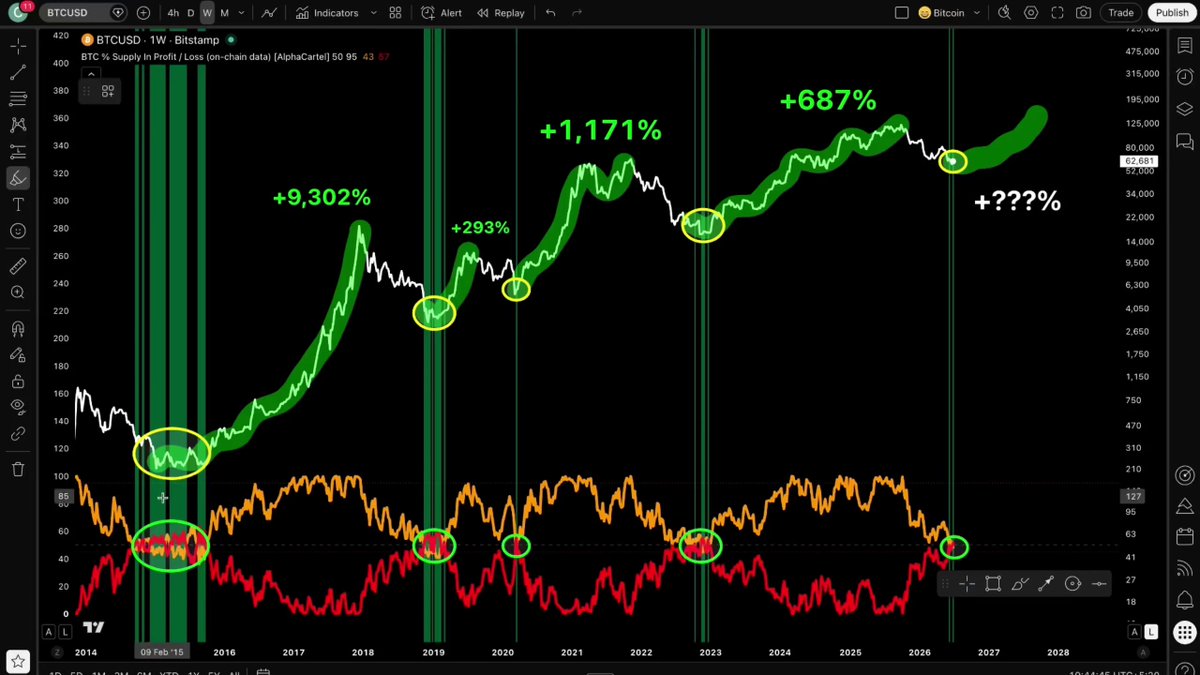Viewport: 1200px width, 675px height.
Task: Select the trend line drawing tool
Action: coord(18,72)
